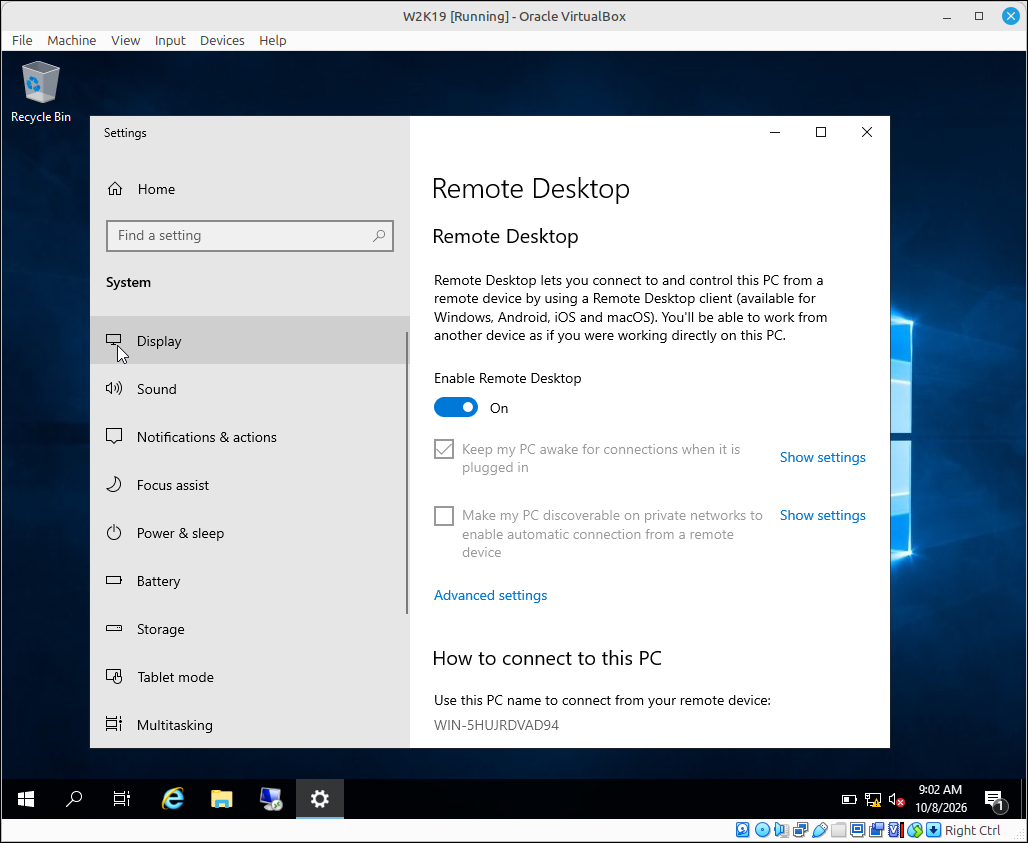Click the VirtualBox optical disc status icon
Screen dimensions: 1028x843
pos(762,830)
